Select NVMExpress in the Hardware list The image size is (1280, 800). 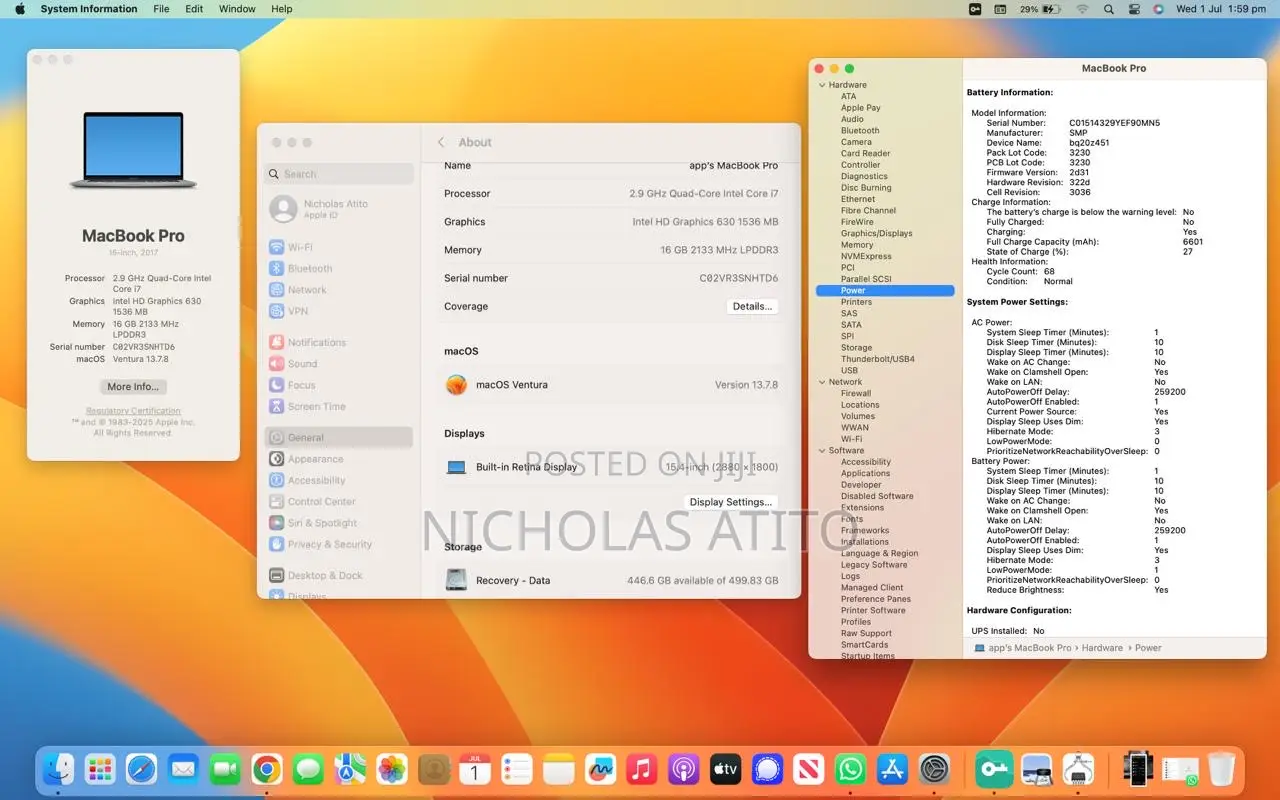(866, 256)
